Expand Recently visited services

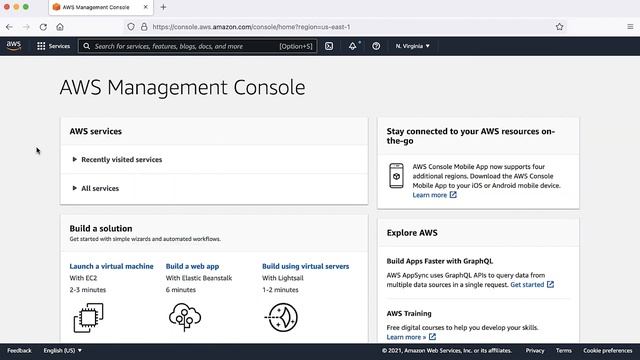(117, 160)
